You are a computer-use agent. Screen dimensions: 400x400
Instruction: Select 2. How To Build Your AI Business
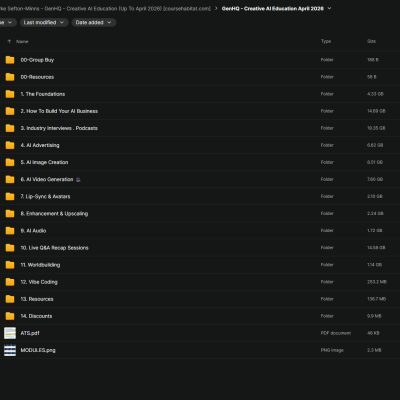coord(59,111)
